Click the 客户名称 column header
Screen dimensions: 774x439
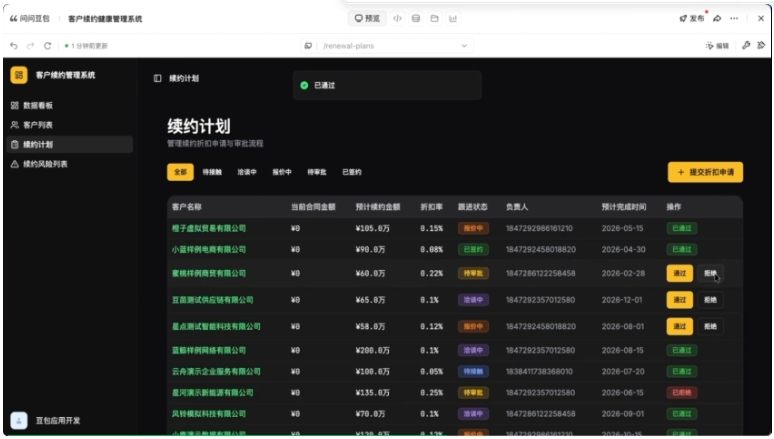click(x=187, y=207)
